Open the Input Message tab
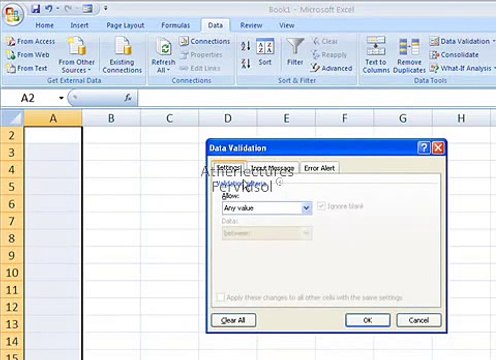Image resolution: width=496 pixels, height=360 pixels. click(273, 168)
